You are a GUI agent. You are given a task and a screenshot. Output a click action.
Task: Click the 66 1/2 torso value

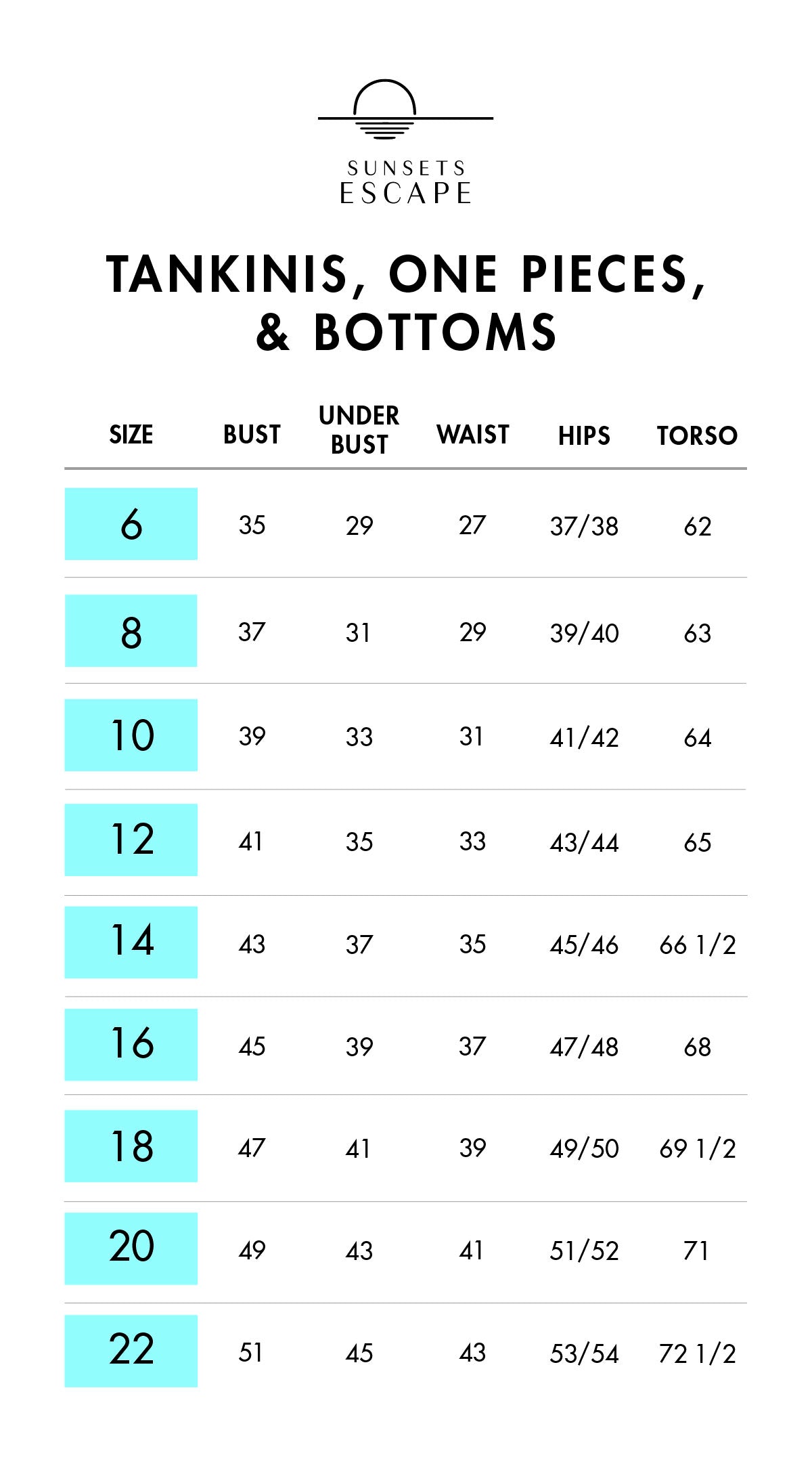pos(697,945)
